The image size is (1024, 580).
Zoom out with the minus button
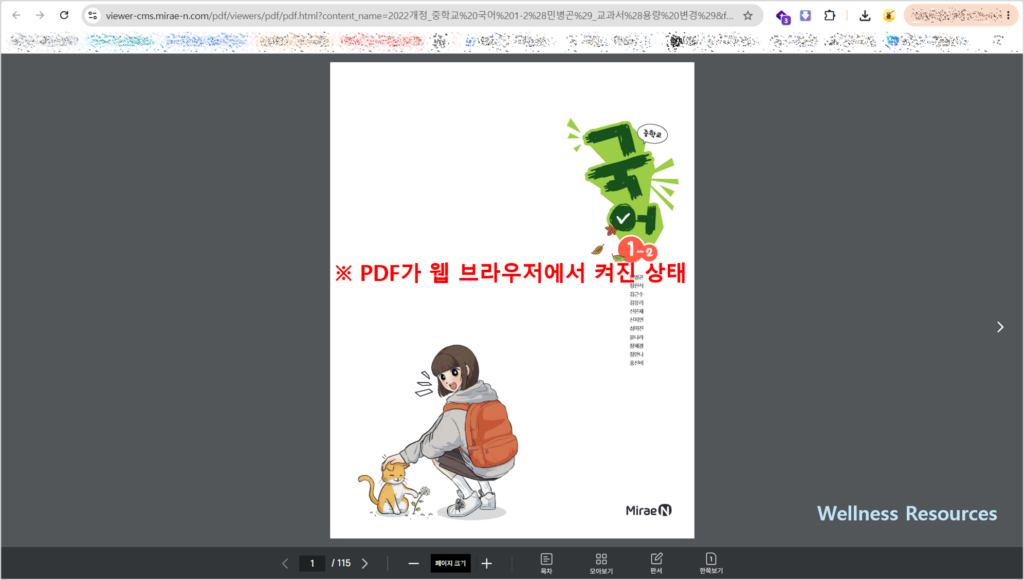tap(413, 563)
